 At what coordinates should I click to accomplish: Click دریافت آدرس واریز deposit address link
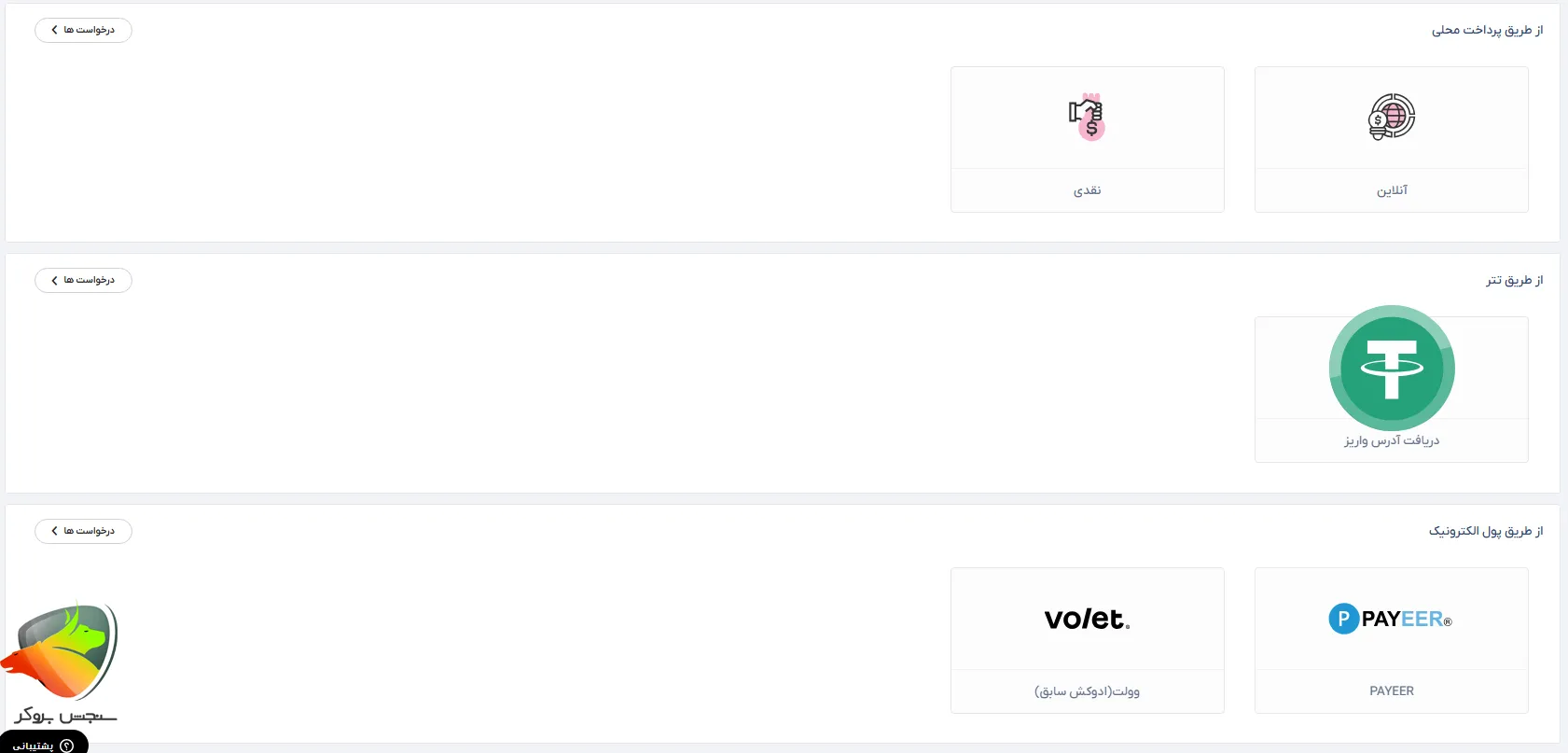point(1391,440)
